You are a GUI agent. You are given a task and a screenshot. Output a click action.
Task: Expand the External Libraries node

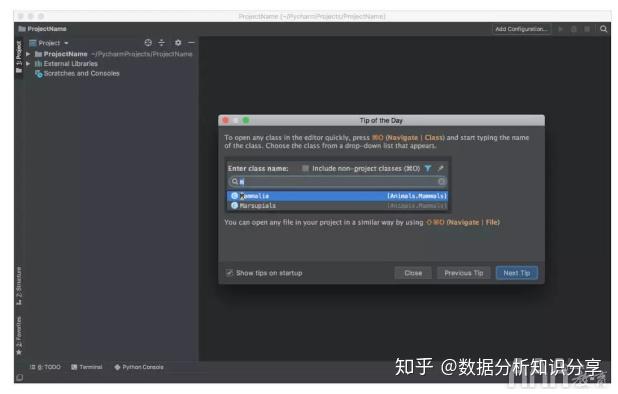(x=28, y=63)
